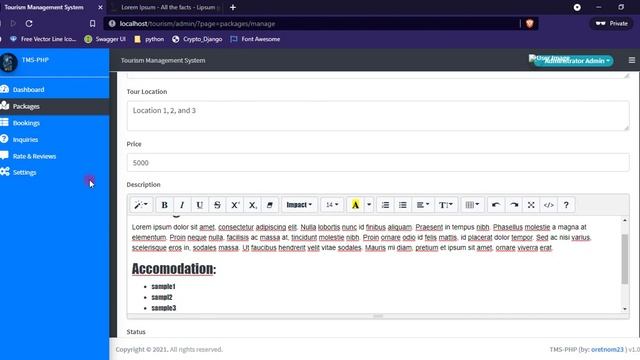Toggle underline formatting in description editor

200,205
